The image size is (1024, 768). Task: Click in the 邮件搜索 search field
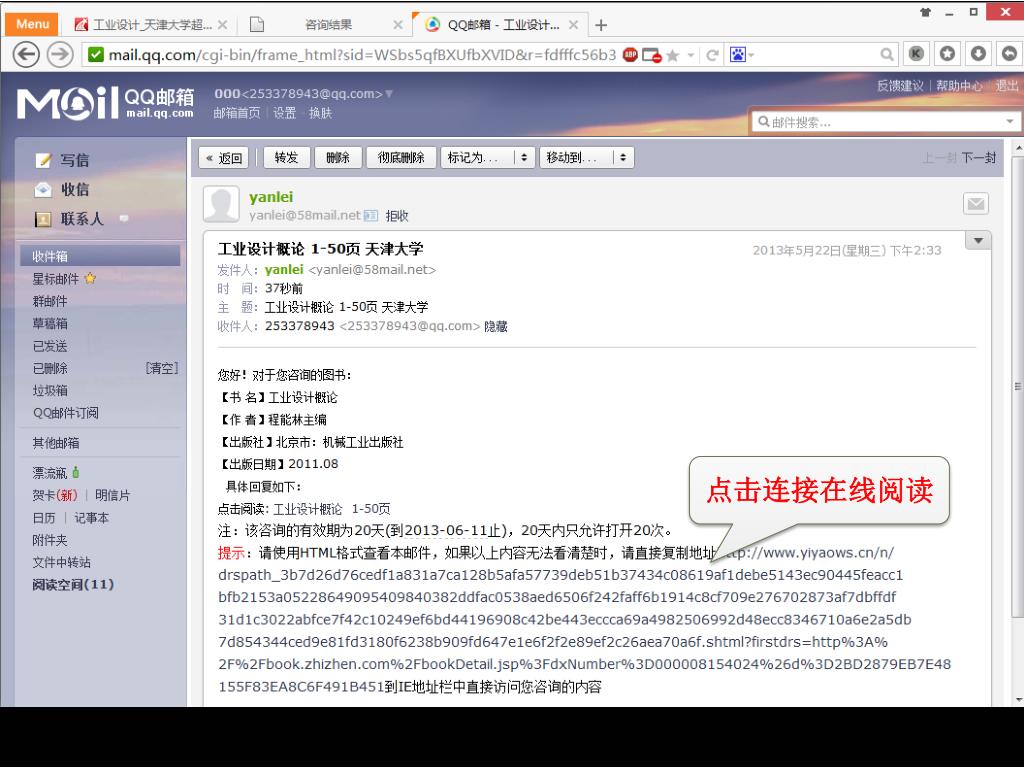click(885, 122)
